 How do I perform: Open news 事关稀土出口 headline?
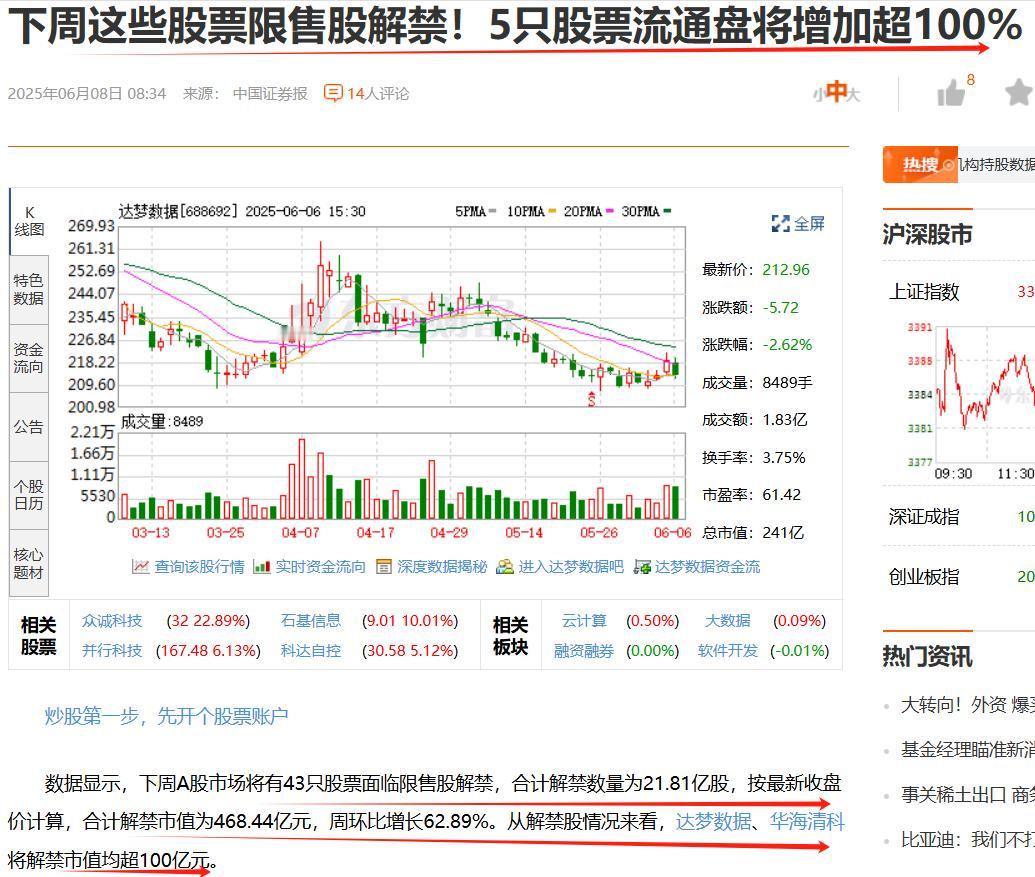tap(968, 795)
